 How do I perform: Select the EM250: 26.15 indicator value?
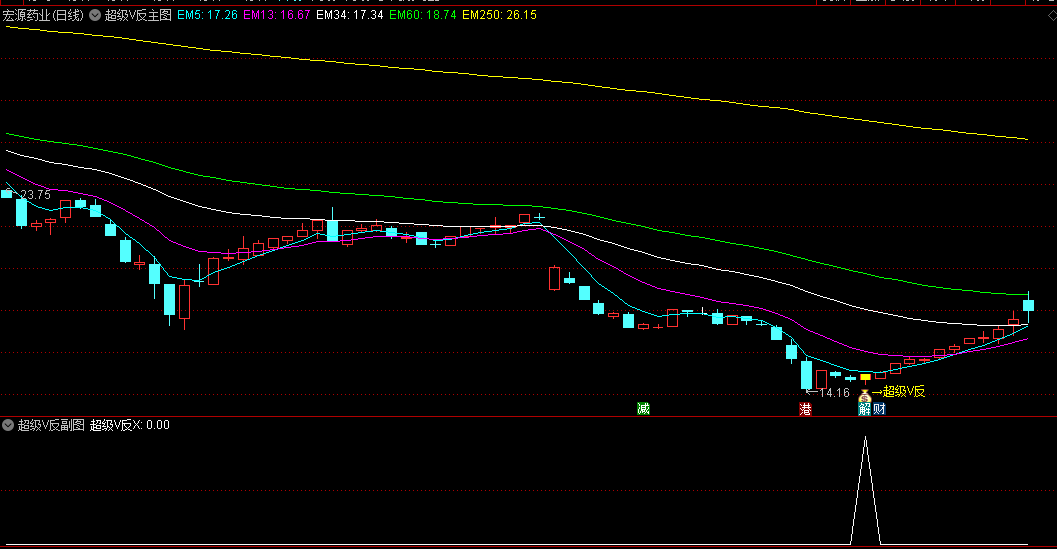click(500, 15)
